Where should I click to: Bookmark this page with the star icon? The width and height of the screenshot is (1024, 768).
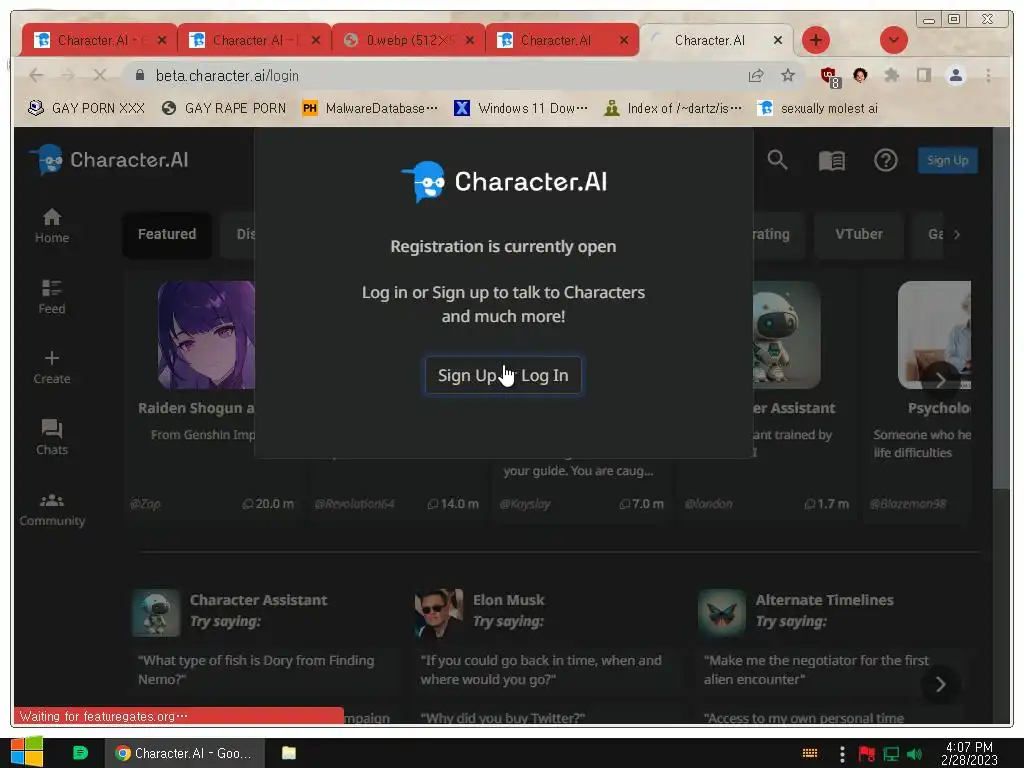coord(788,76)
